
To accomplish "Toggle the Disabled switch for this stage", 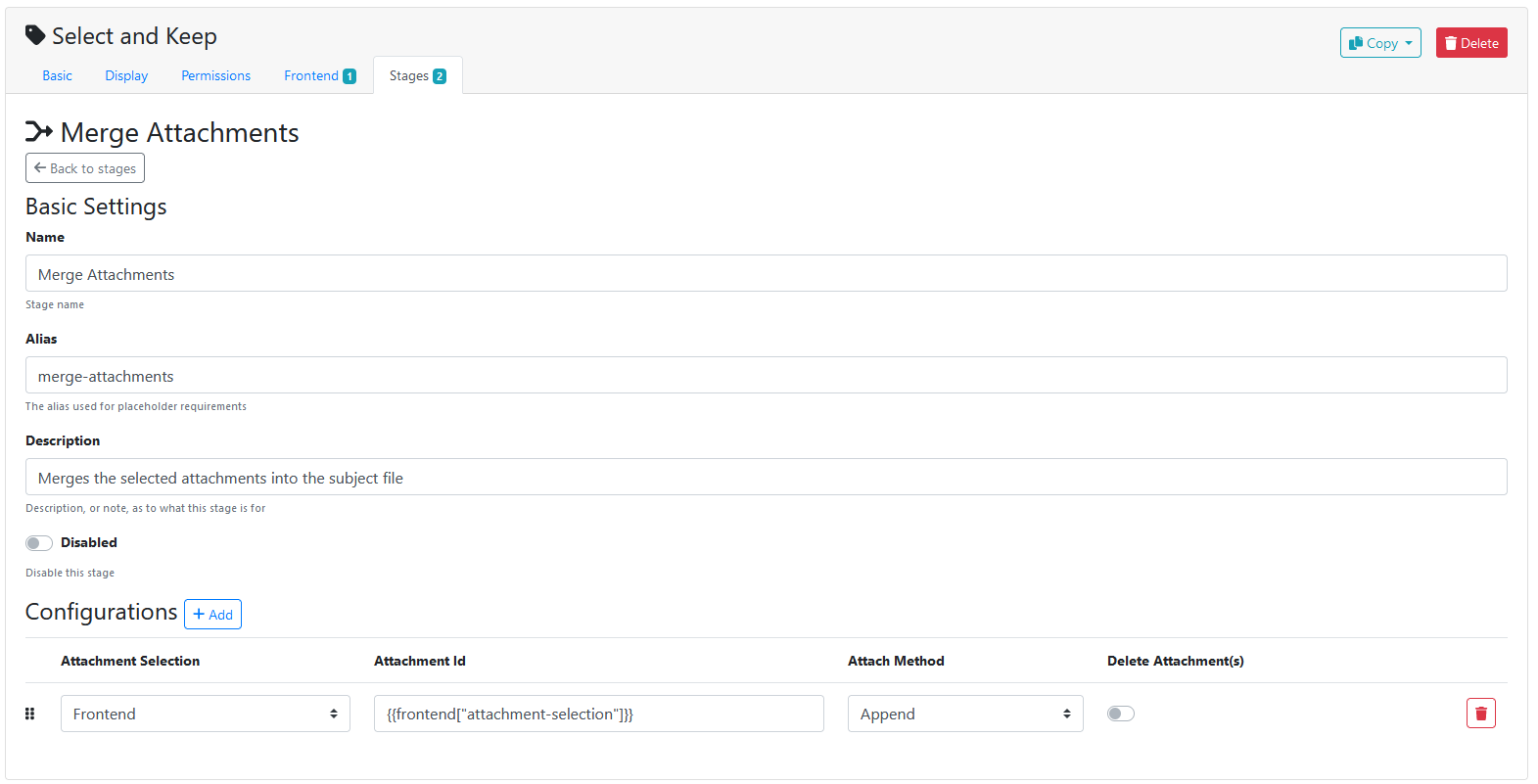I will click(x=39, y=543).
